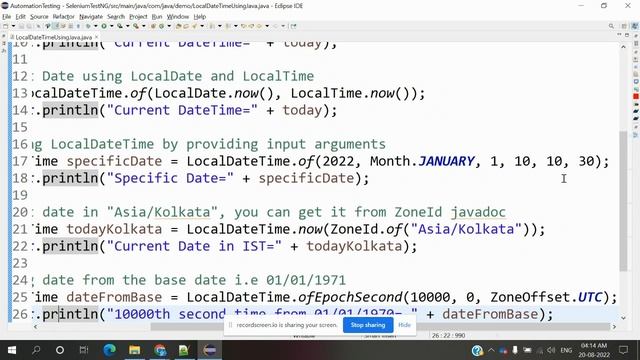Click specificDate variable in line 18
The image size is (640, 360).
tap(307, 178)
